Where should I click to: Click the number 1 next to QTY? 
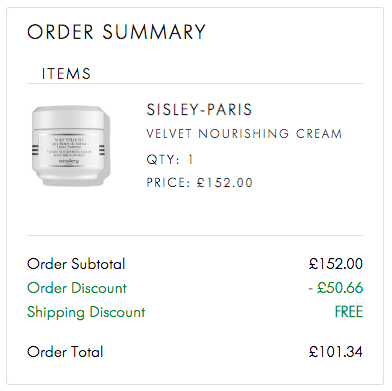click(x=191, y=159)
